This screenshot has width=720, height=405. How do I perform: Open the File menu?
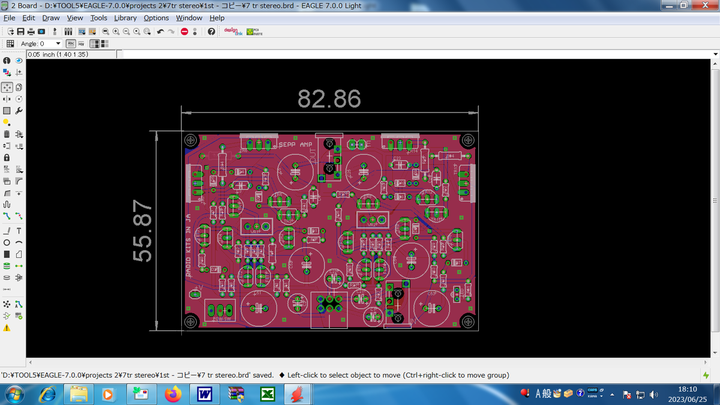pos(9,18)
